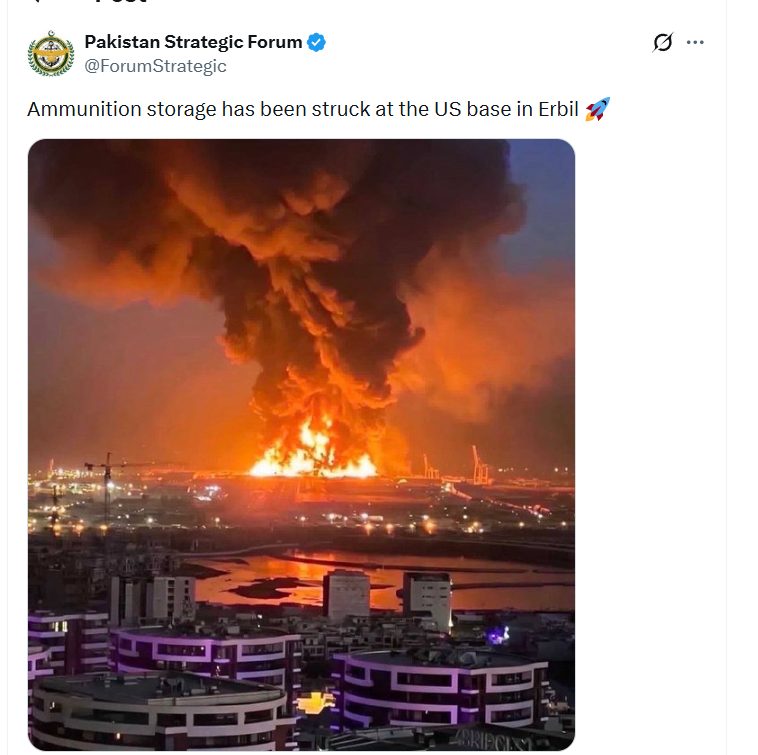758x755 pixels.
Task: Open the three-dot More options menu
Action: pos(696,43)
